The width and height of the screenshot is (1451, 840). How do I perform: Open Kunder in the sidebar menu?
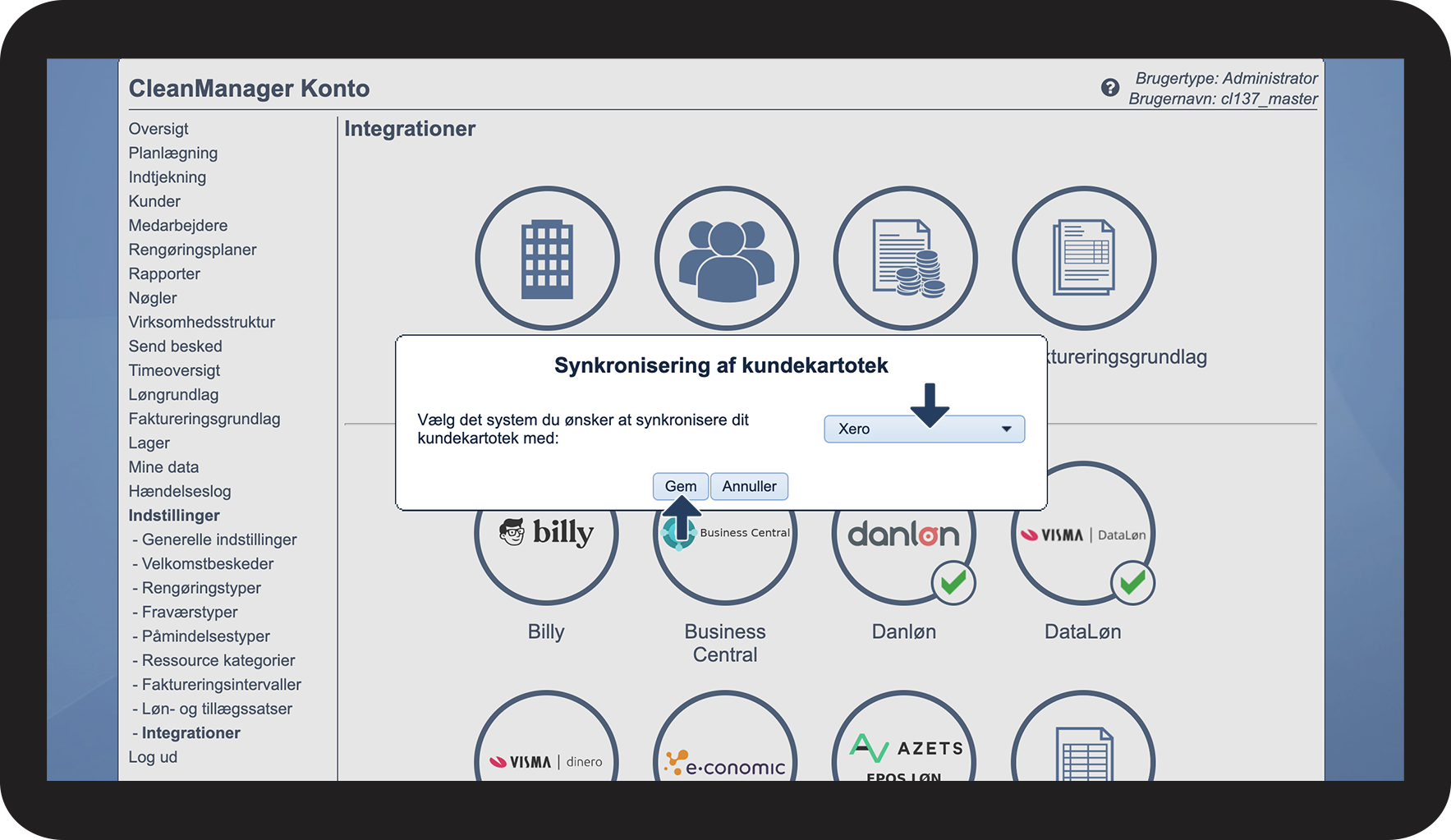(154, 201)
